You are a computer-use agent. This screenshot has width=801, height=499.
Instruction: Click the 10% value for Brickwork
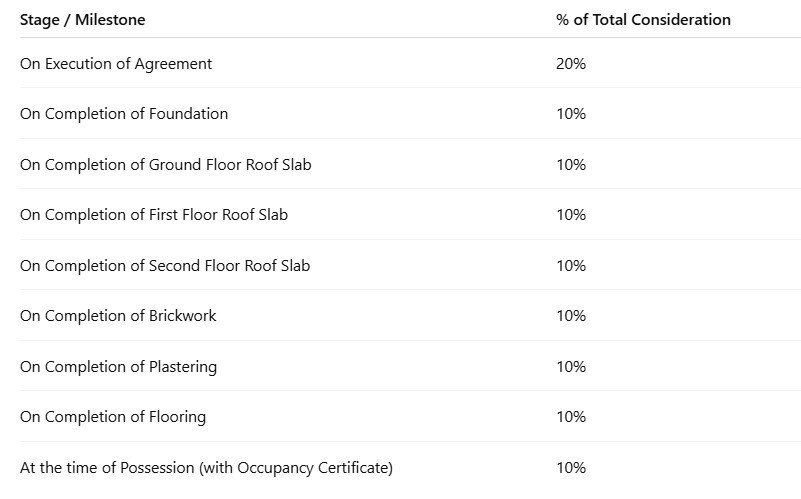coord(571,316)
